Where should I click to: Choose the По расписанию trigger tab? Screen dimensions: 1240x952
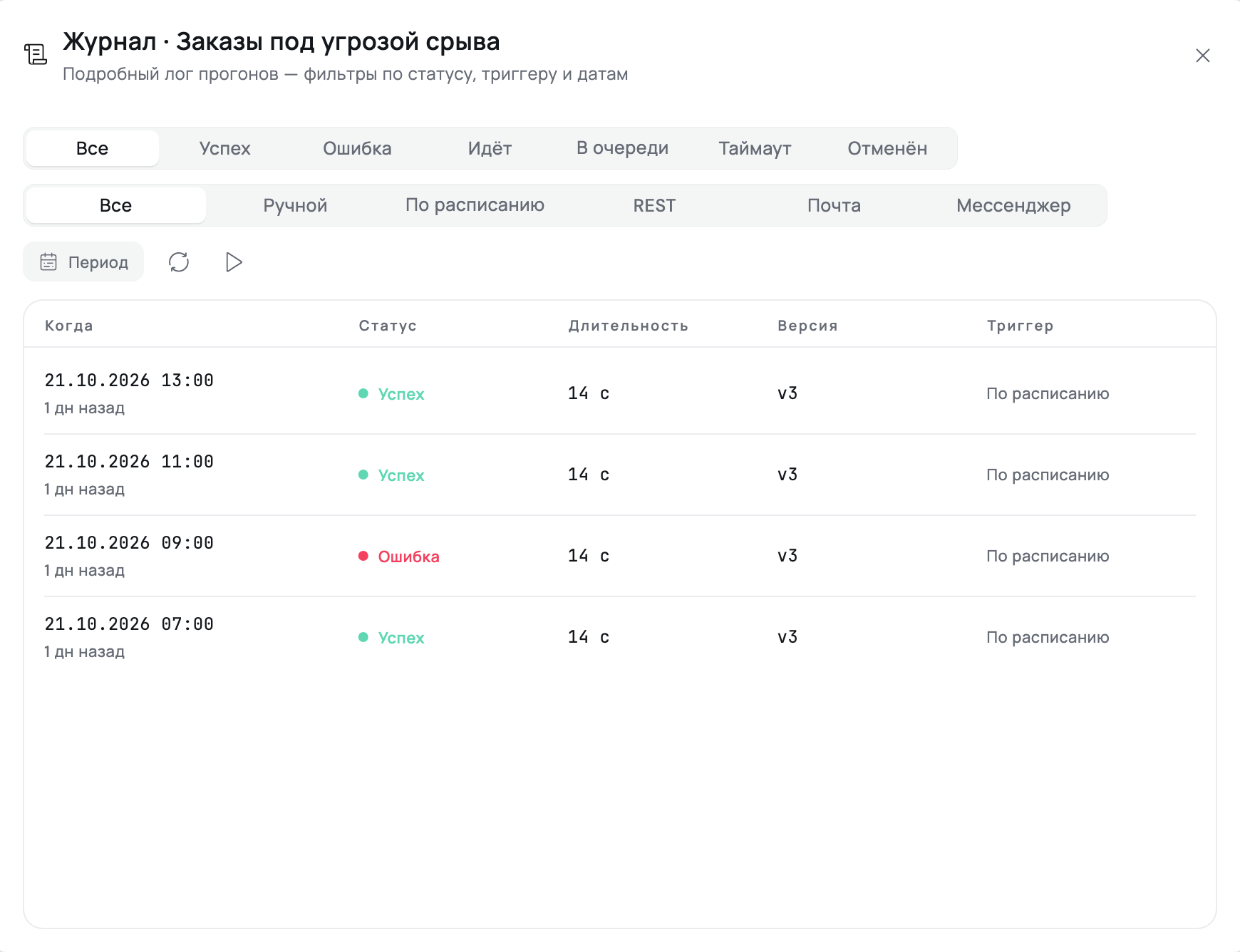475,205
